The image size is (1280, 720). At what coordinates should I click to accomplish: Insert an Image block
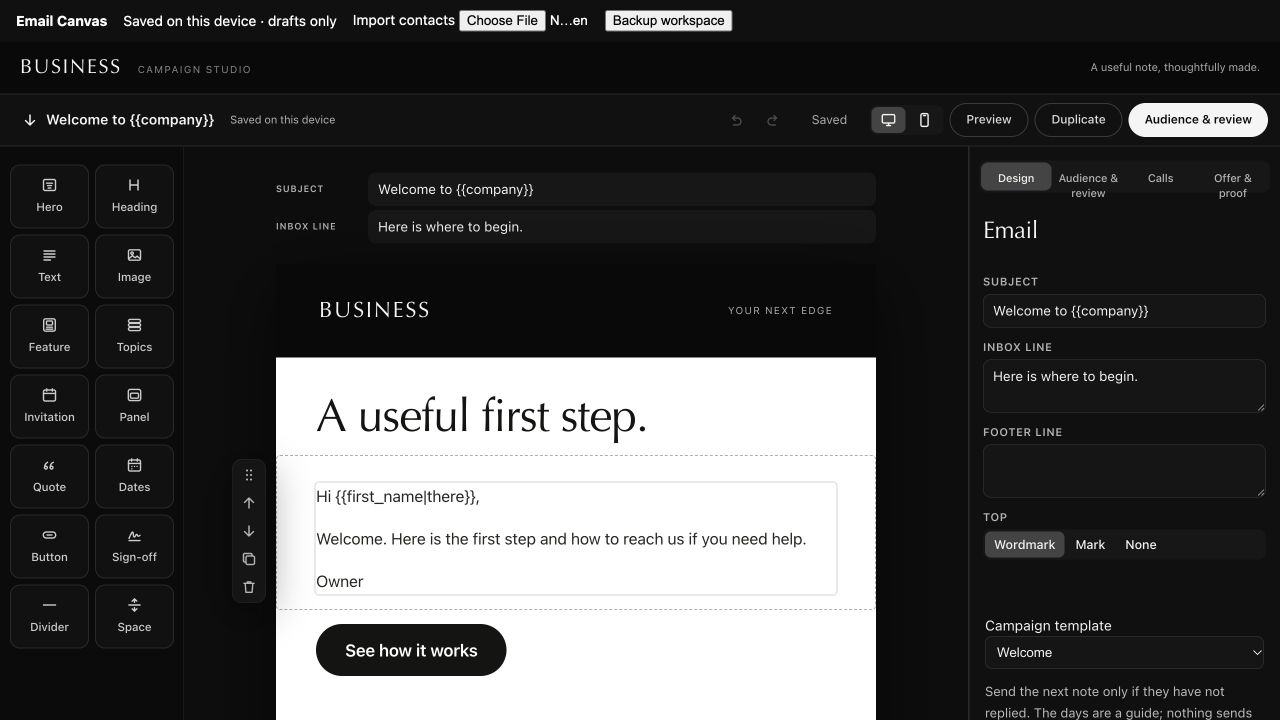134,266
